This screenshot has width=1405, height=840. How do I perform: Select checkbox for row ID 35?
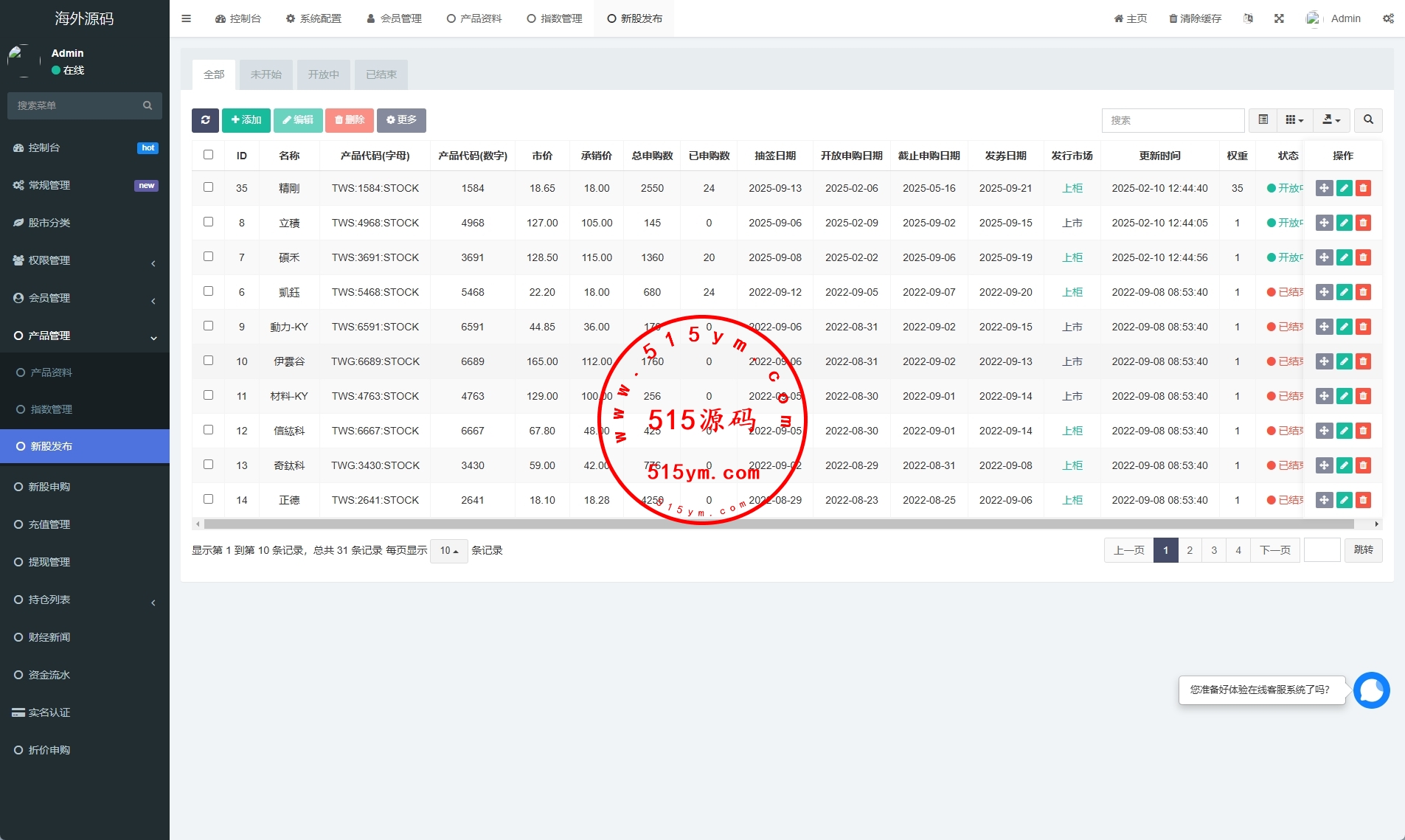pyautogui.click(x=208, y=187)
